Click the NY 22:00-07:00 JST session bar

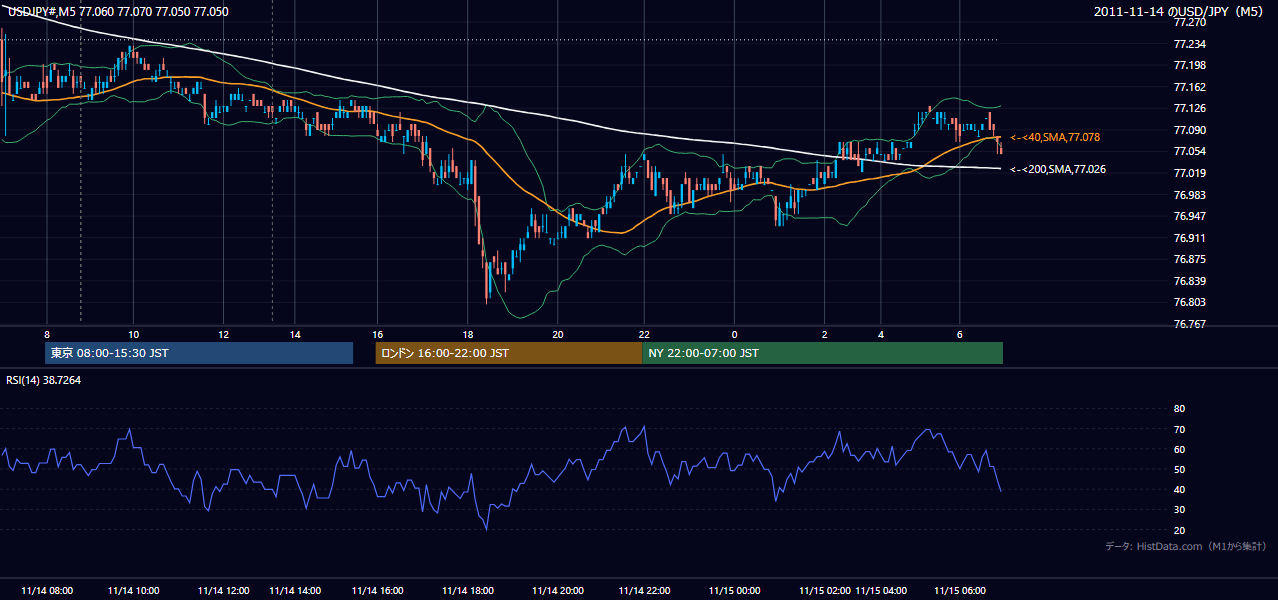click(822, 353)
